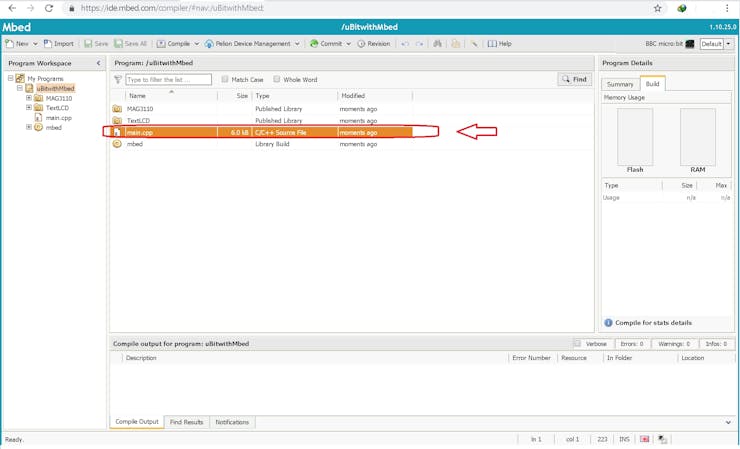The image size is (740, 449).
Task: Click the copy-pages icon in toolbar
Action: point(455,43)
